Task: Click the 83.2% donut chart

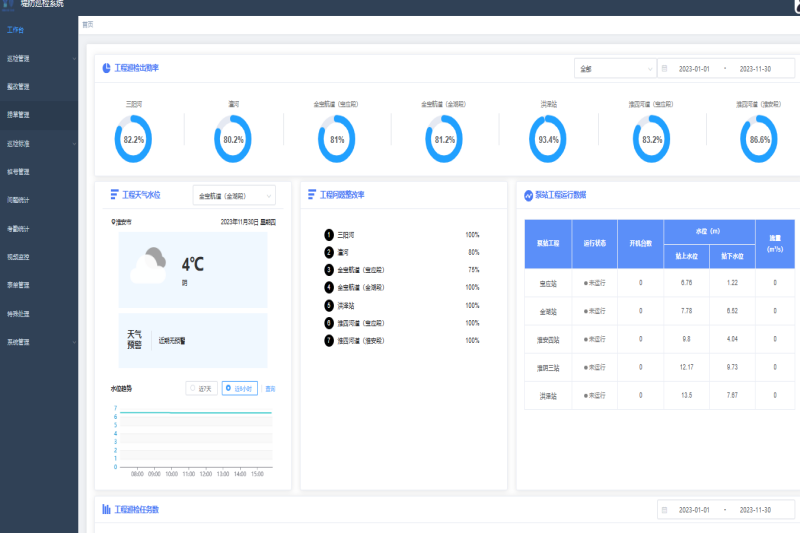Action: (x=652, y=139)
